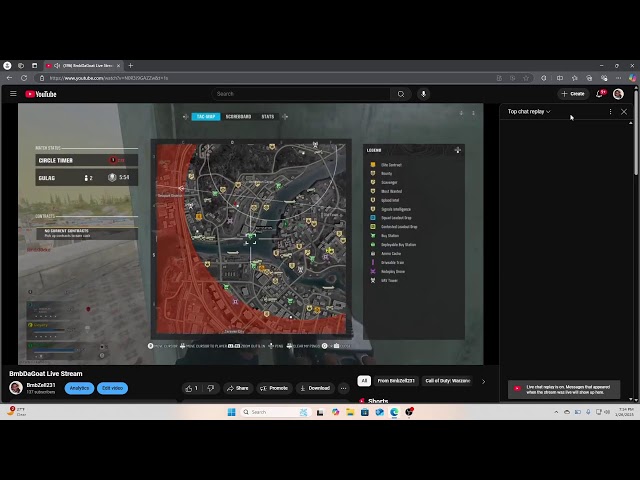Click the Analytics button
The height and width of the screenshot is (480, 640).
click(x=79, y=388)
